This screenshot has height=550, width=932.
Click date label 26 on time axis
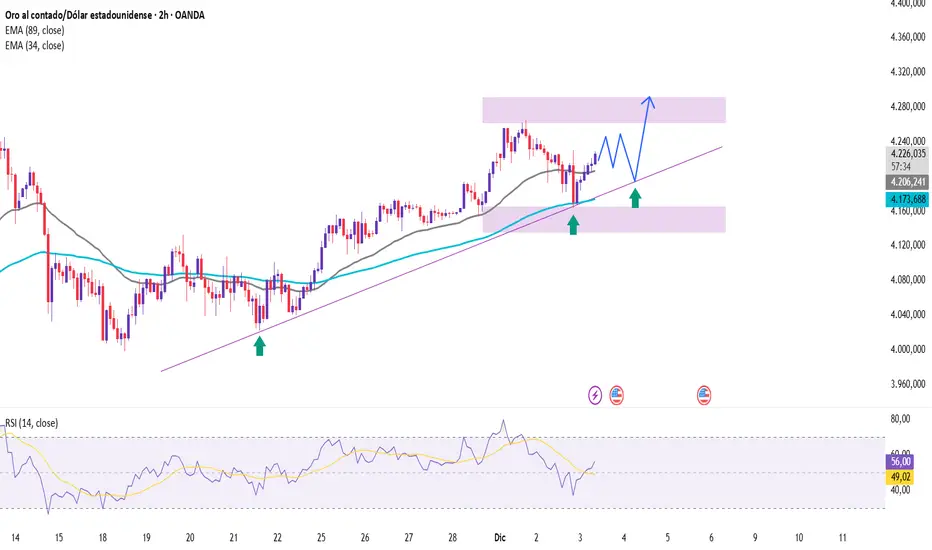pos(365,538)
